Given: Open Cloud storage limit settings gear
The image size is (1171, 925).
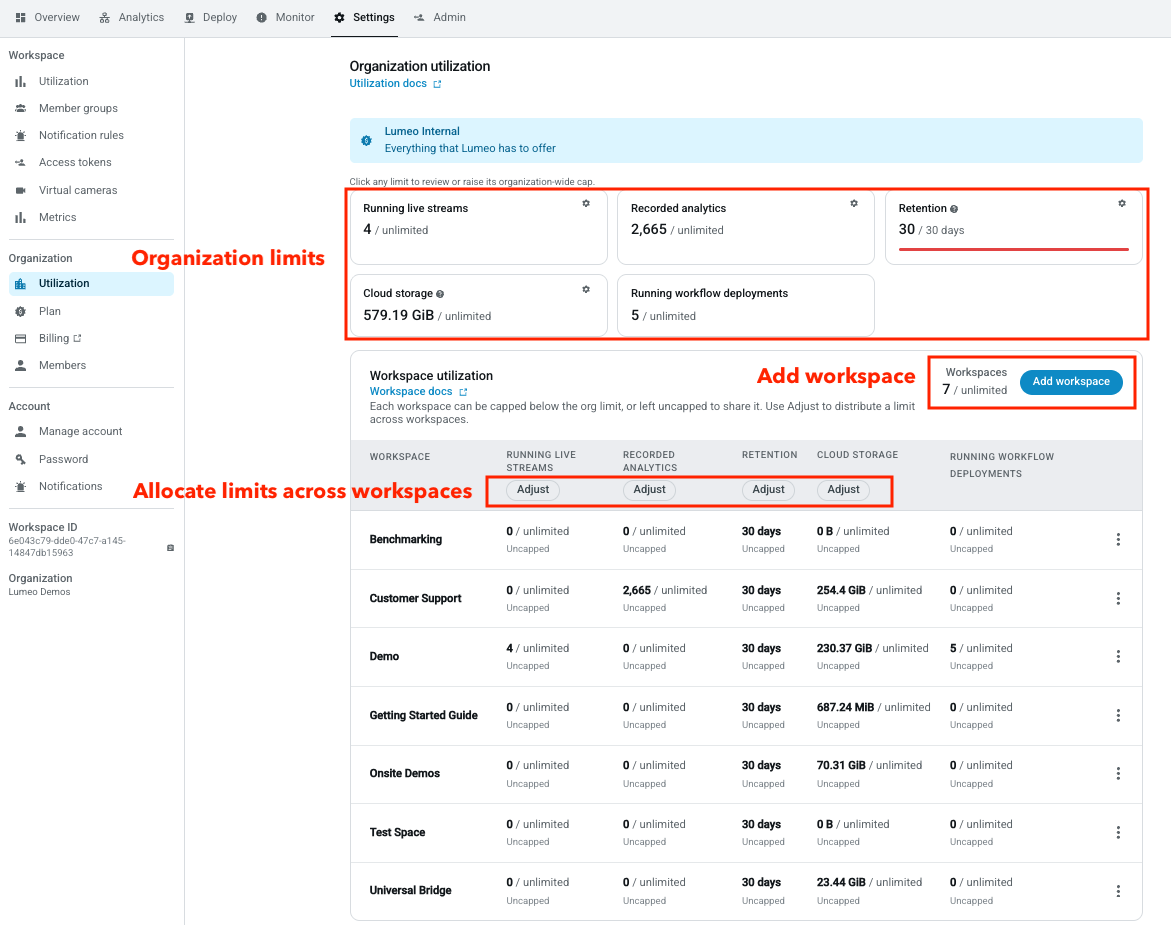Looking at the screenshot, I should [x=586, y=289].
